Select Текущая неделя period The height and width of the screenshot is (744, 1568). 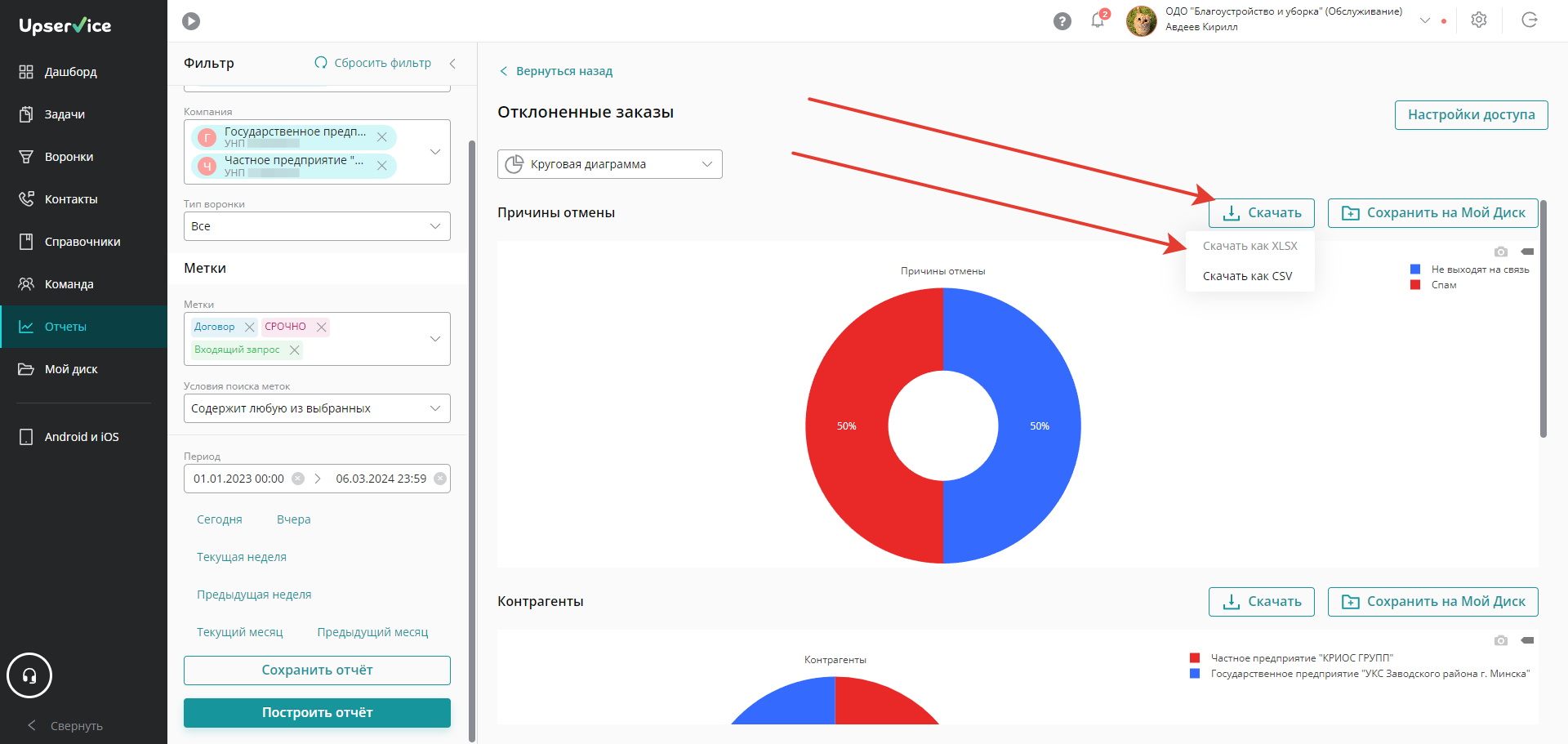[242, 557]
